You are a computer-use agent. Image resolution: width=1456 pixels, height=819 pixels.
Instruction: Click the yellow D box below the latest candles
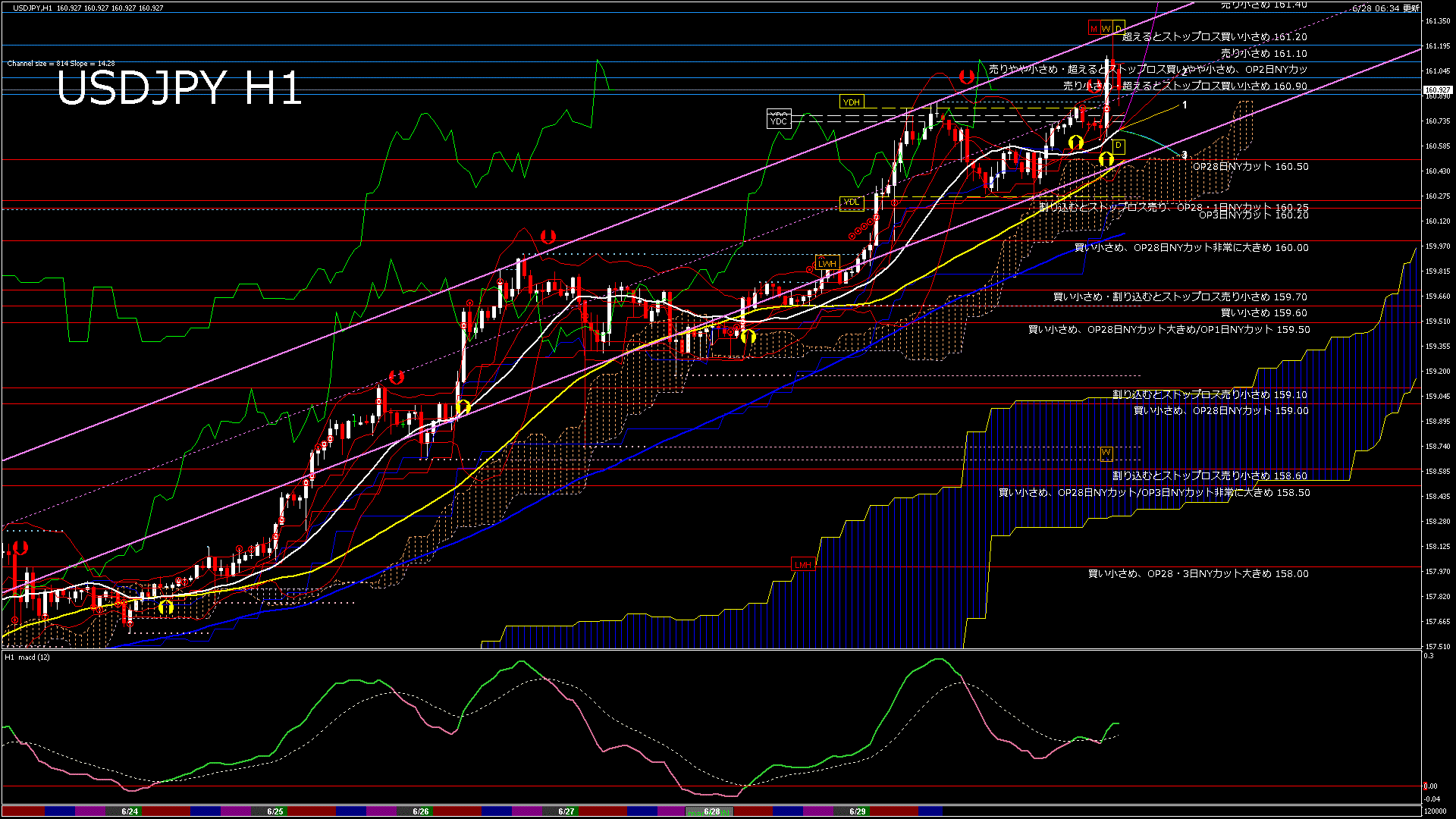point(1118,146)
